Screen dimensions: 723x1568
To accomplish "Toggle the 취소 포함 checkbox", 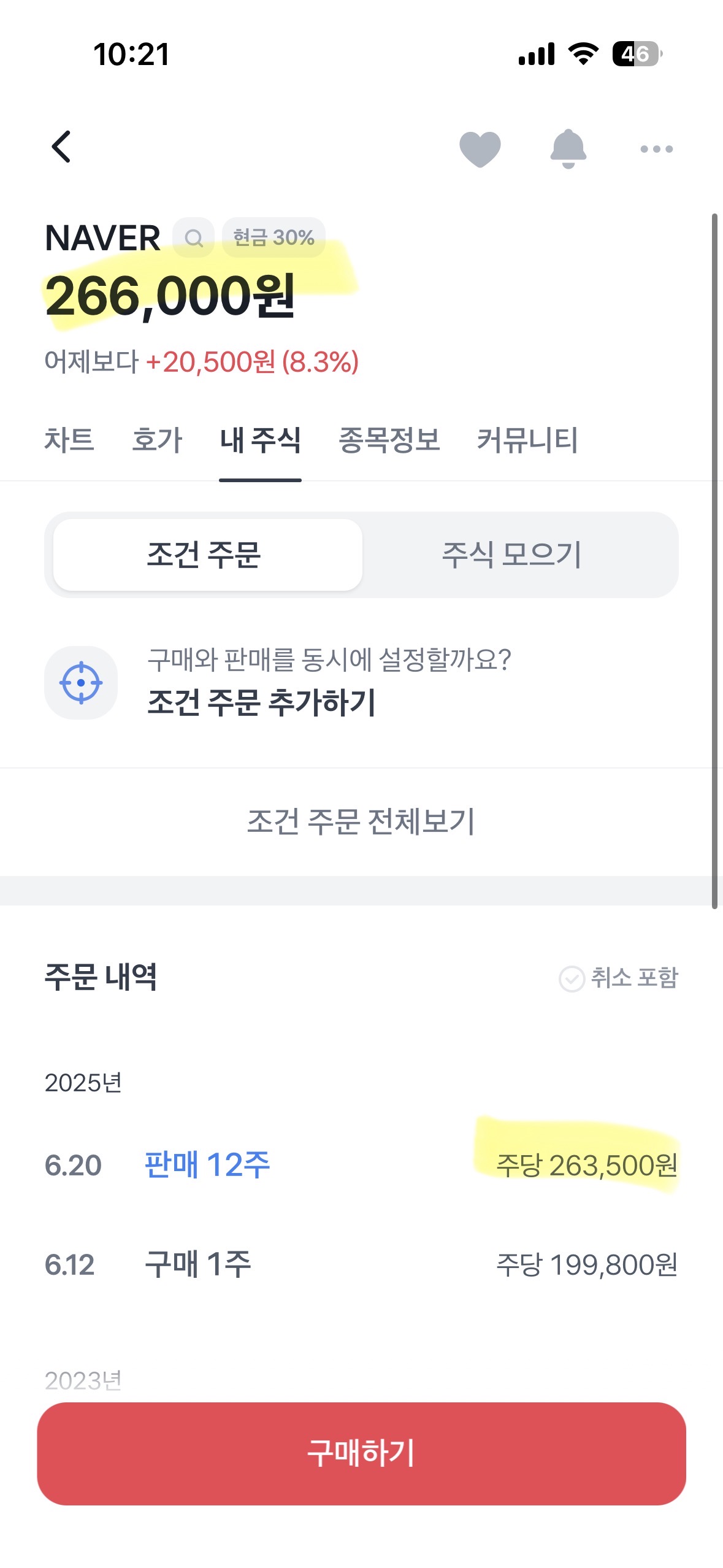I will pos(618,978).
